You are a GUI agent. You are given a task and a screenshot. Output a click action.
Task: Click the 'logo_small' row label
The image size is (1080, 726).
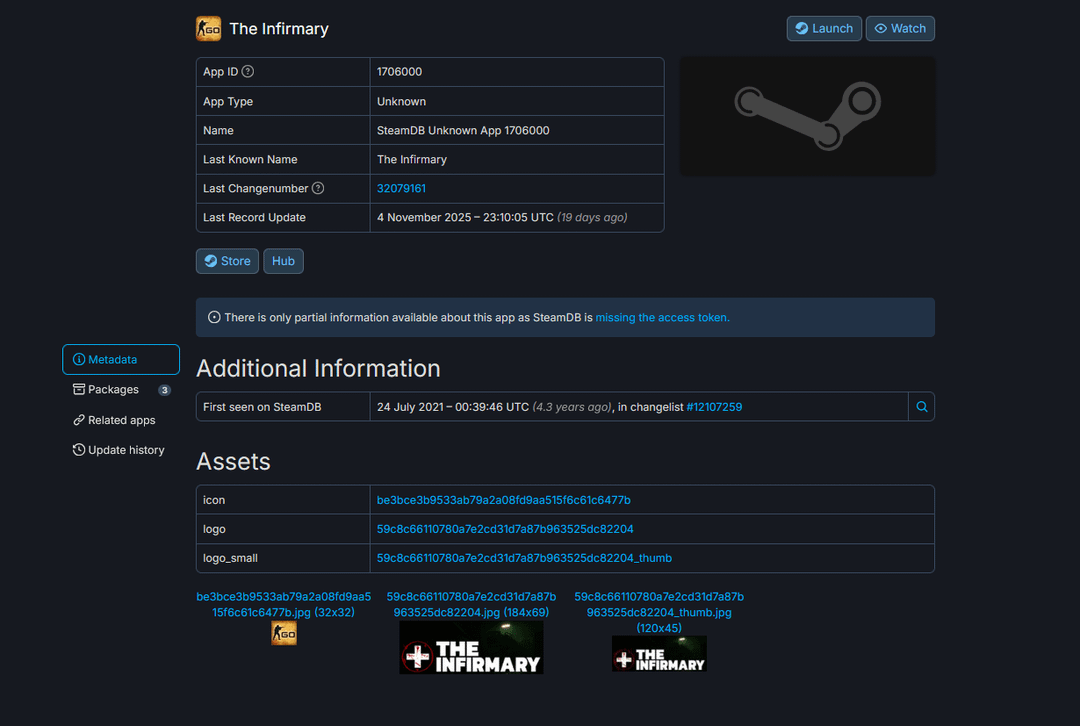tap(230, 558)
